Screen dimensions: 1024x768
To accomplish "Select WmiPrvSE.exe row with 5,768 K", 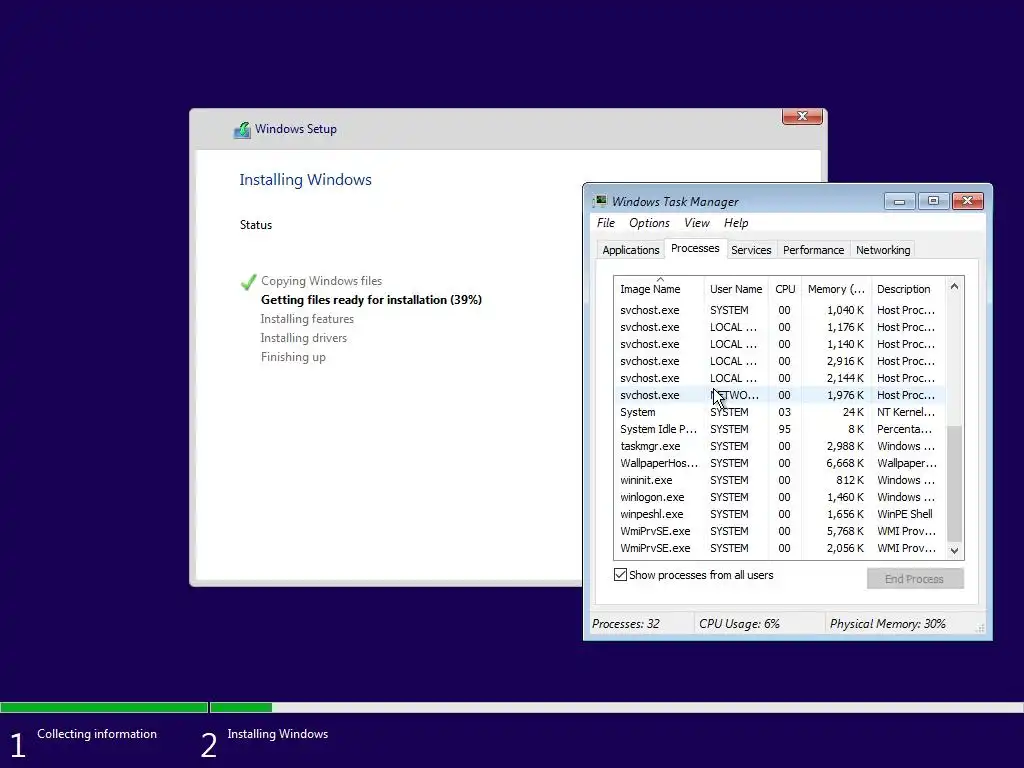I will (780, 531).
